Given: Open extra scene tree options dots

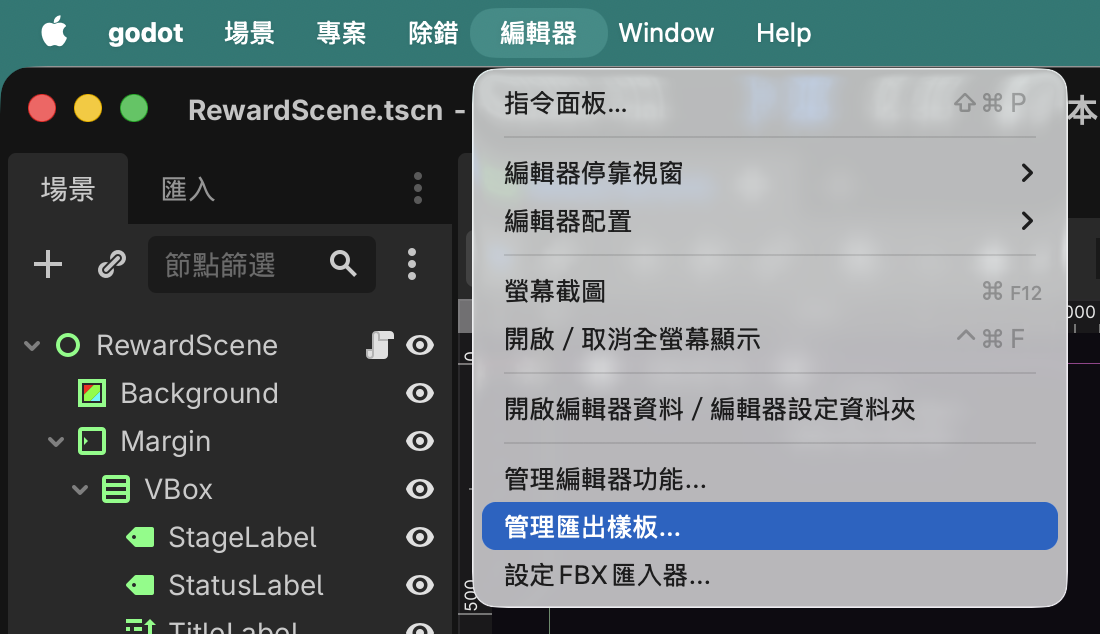Looking at the screenshot, I should [x=412, y=264].
